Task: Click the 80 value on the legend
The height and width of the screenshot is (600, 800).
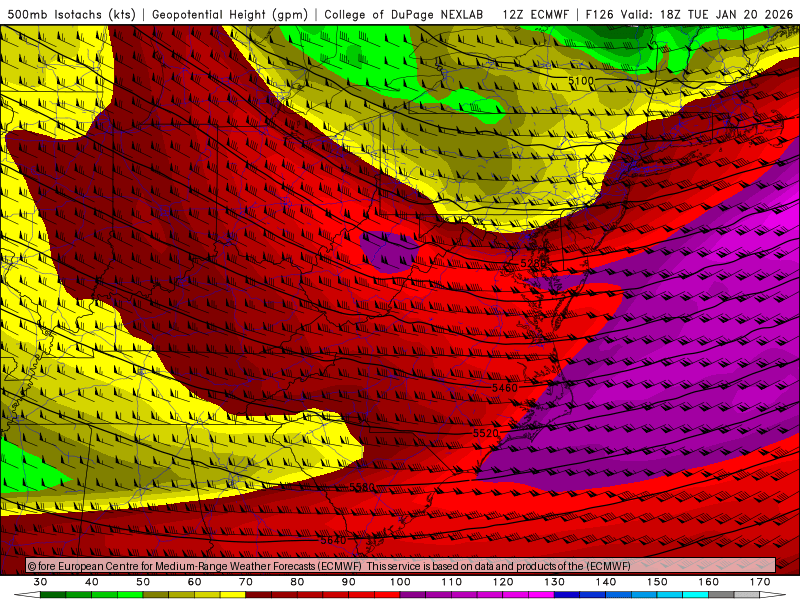Action: point(297,582)
